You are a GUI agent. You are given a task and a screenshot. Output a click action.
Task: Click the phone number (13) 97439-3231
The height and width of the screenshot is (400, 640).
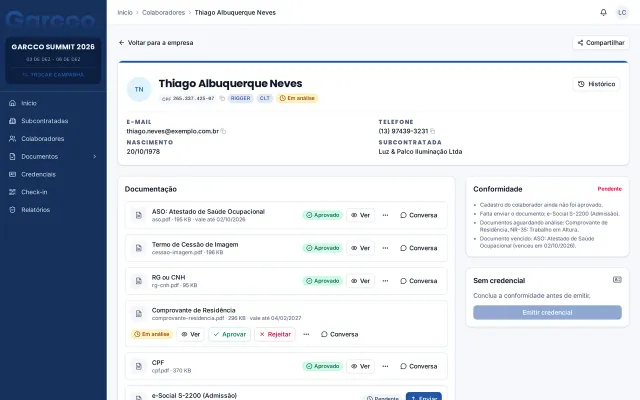click(403, 131)
